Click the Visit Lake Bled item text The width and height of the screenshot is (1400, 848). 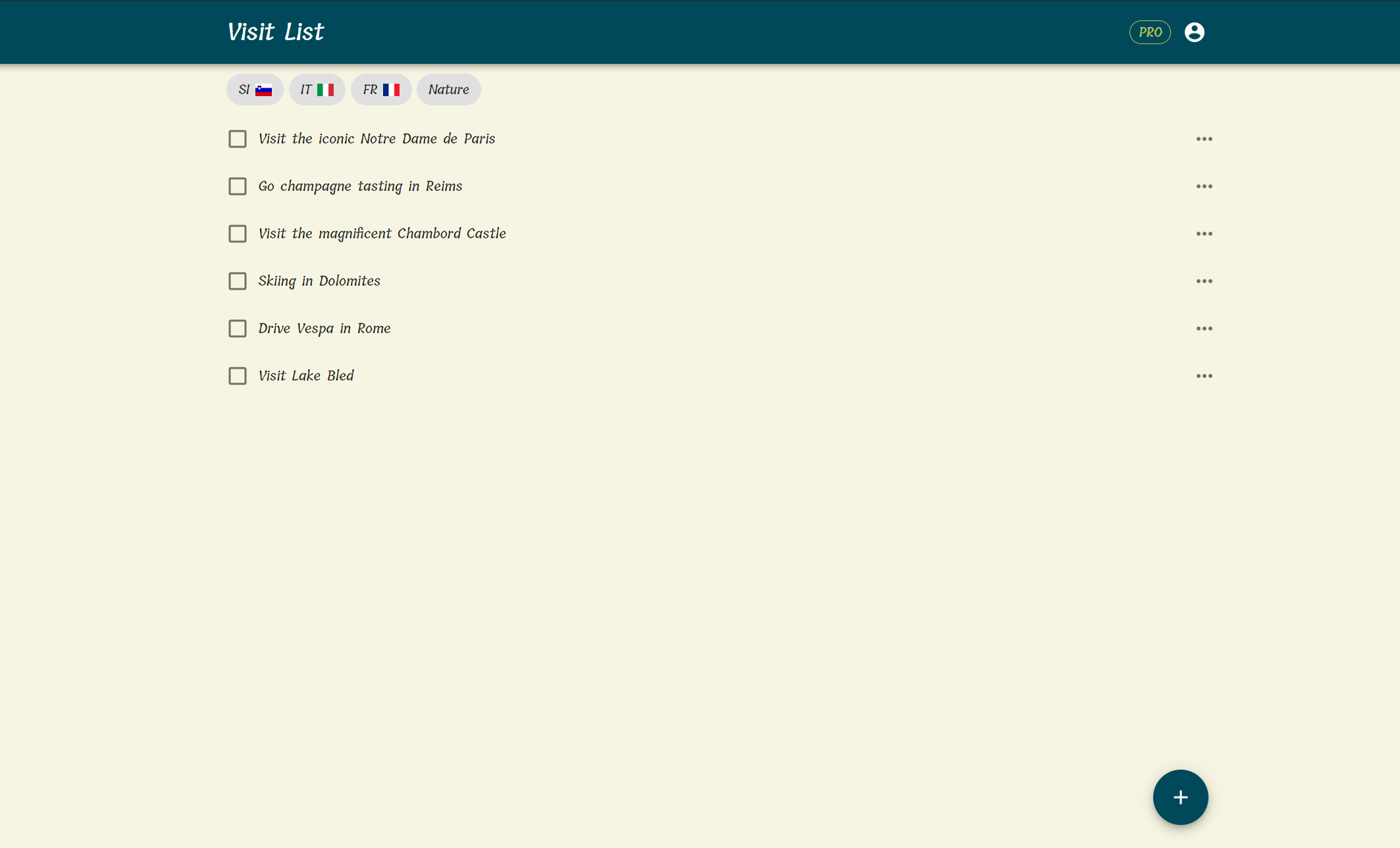pos(305,375)
